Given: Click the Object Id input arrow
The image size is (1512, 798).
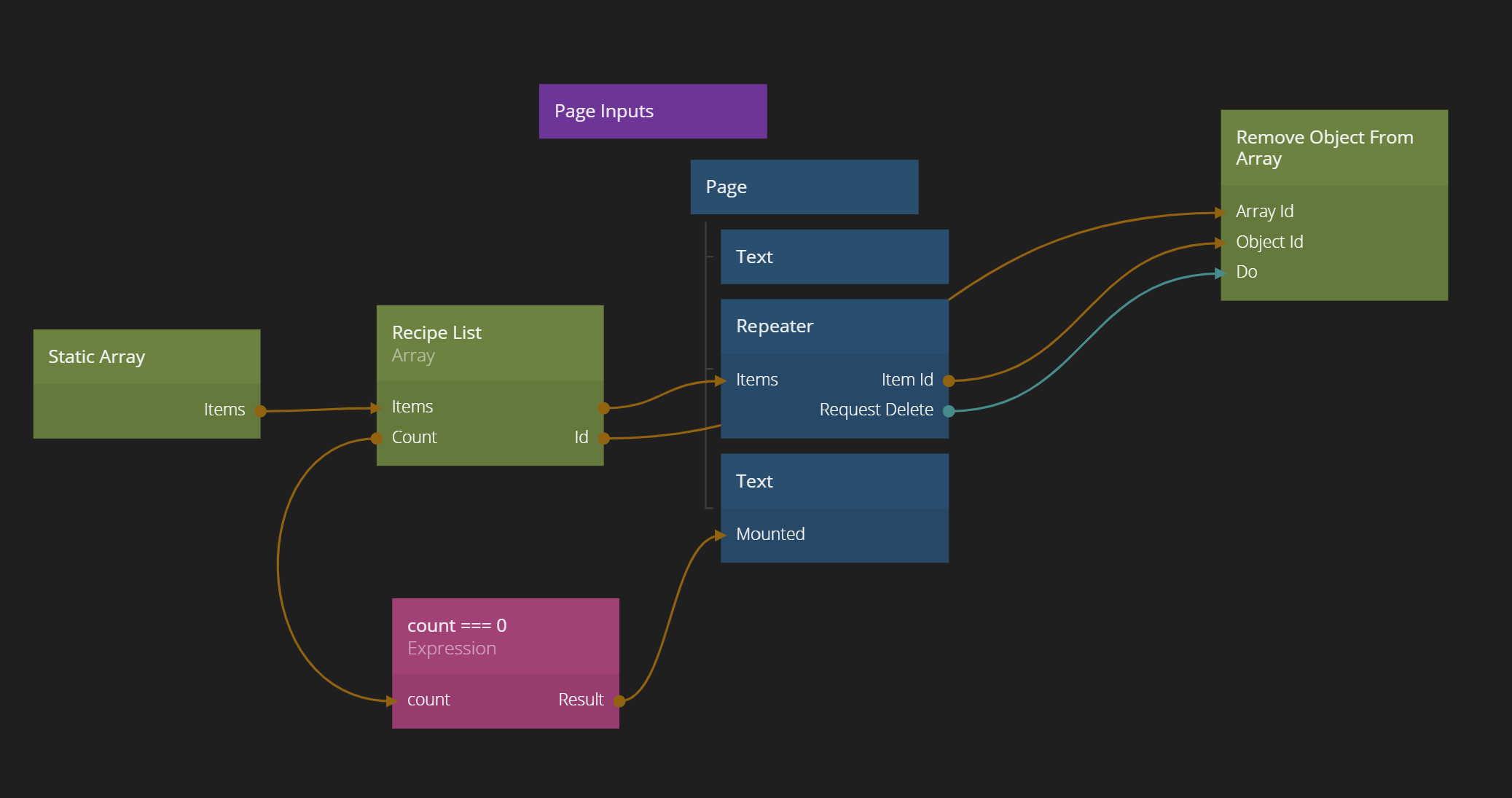Looking at the screenshot, I should tap(1221, 243).
